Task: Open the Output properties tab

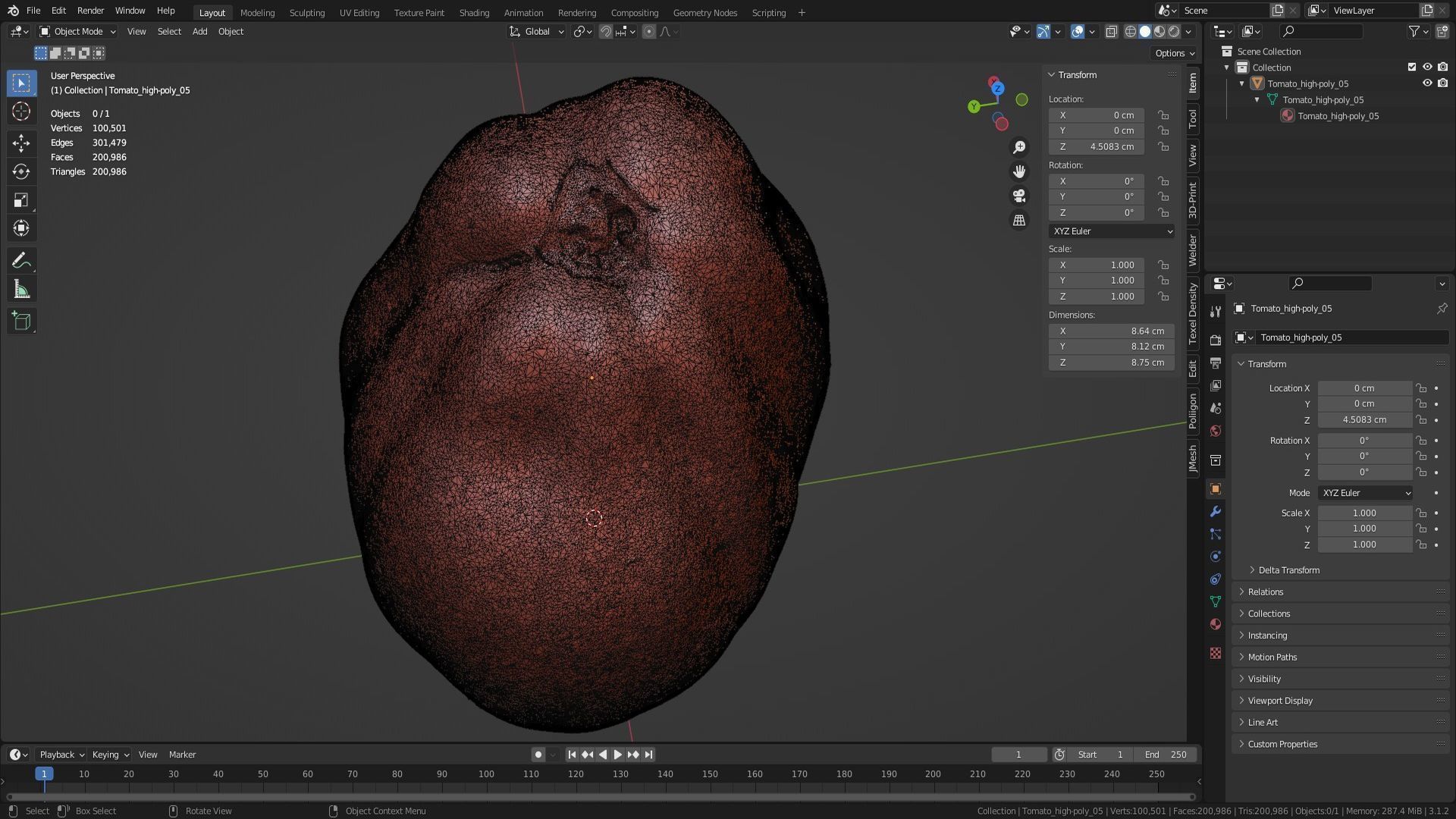Action: 1216,362
